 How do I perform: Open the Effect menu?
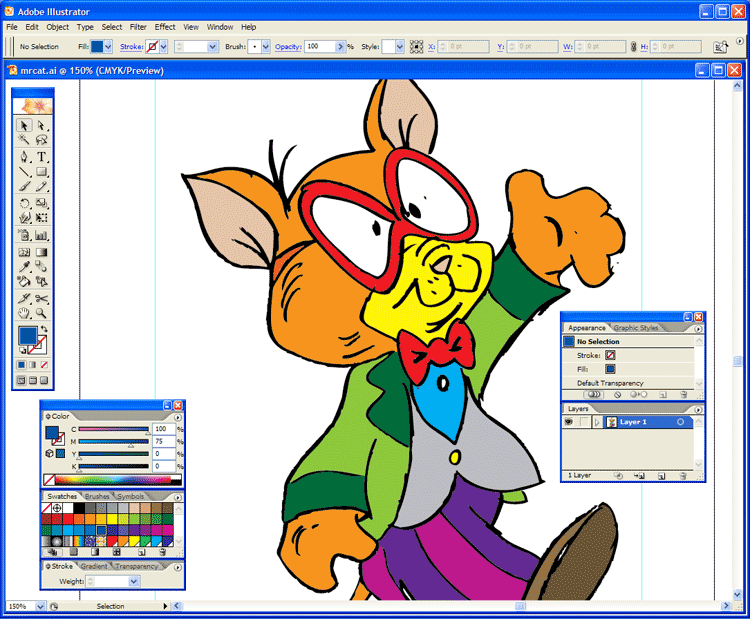tap(165, 27)
